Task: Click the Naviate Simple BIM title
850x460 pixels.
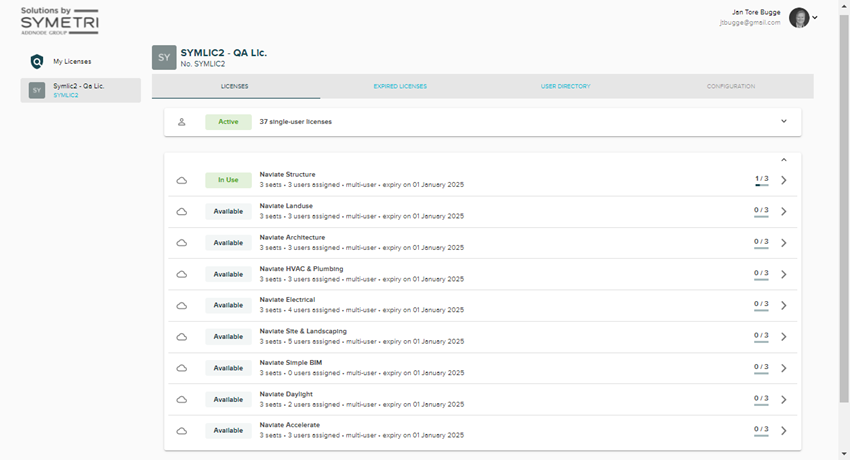Action: (x=291, y=362)
